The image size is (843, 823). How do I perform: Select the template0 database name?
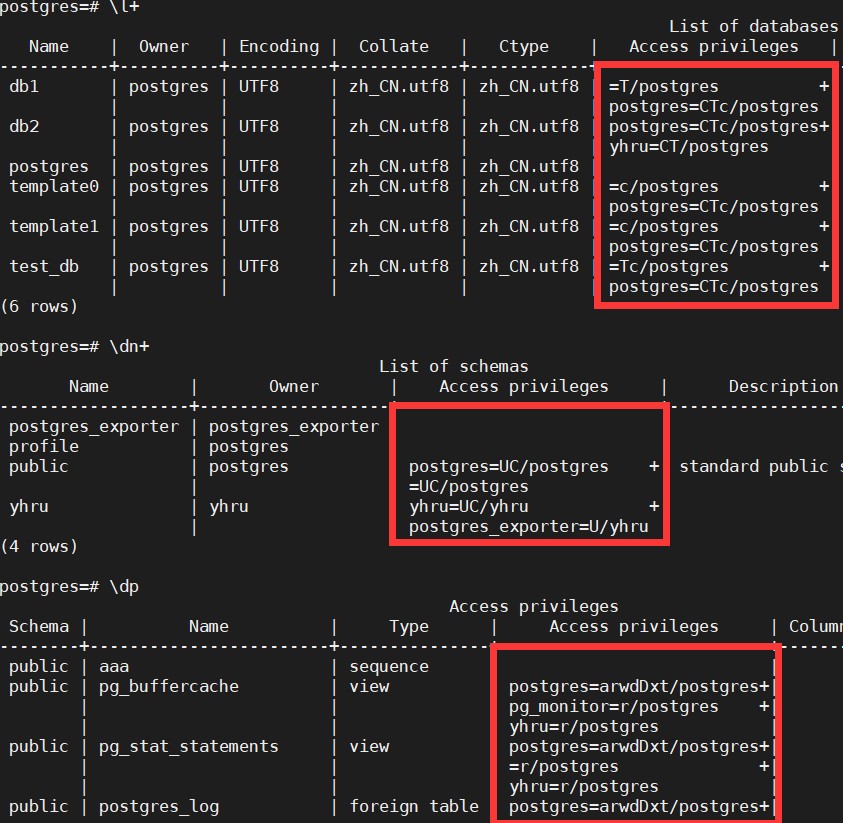pos(49,186)
